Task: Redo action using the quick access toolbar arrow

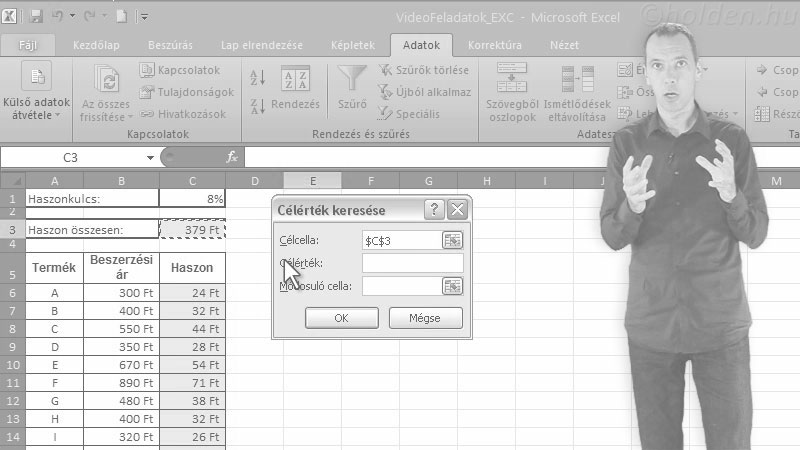Action: (x=90, y=16)
